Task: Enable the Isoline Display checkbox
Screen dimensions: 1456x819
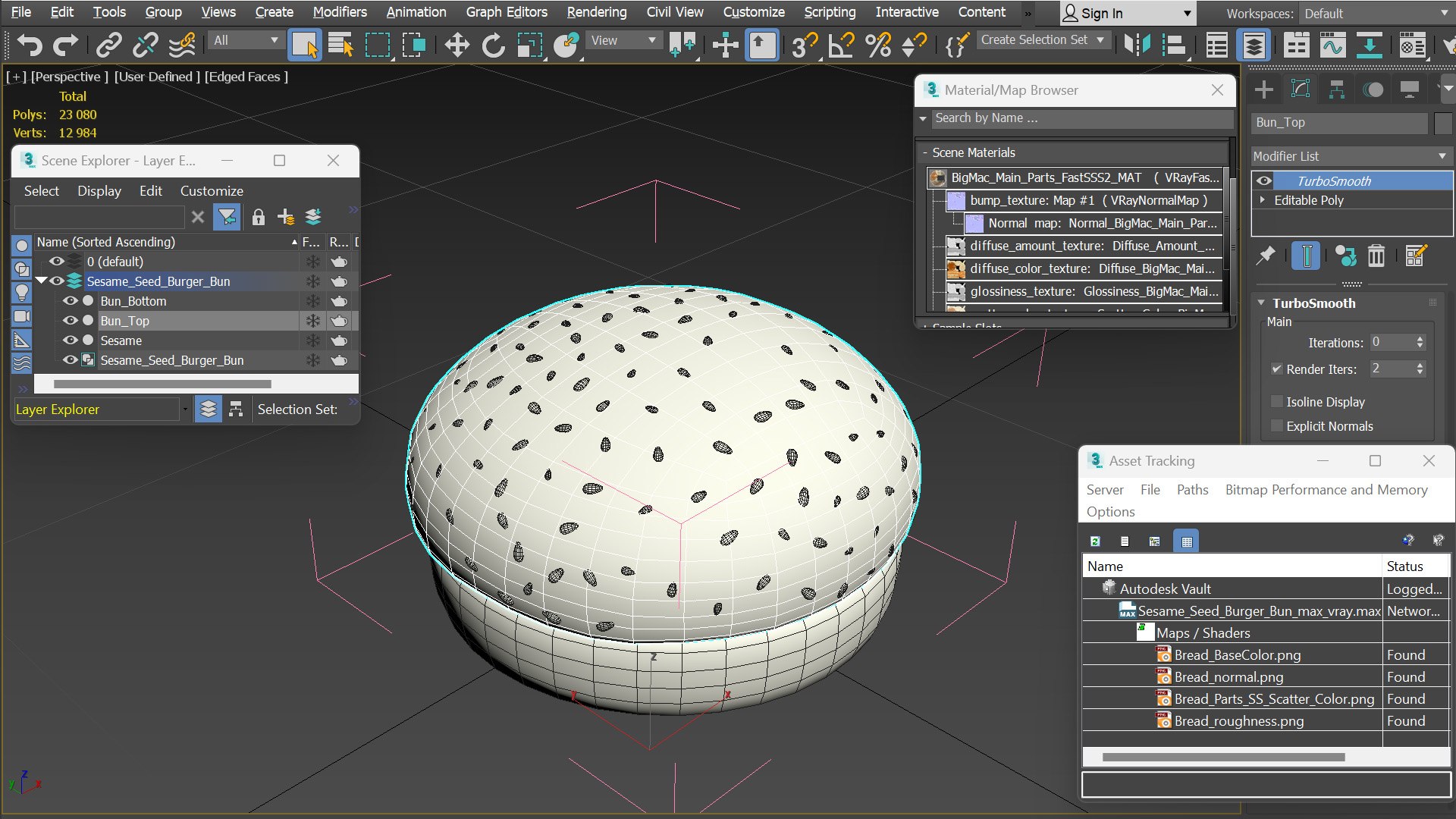Action: pyautogui.click(x=1277, y=402)
